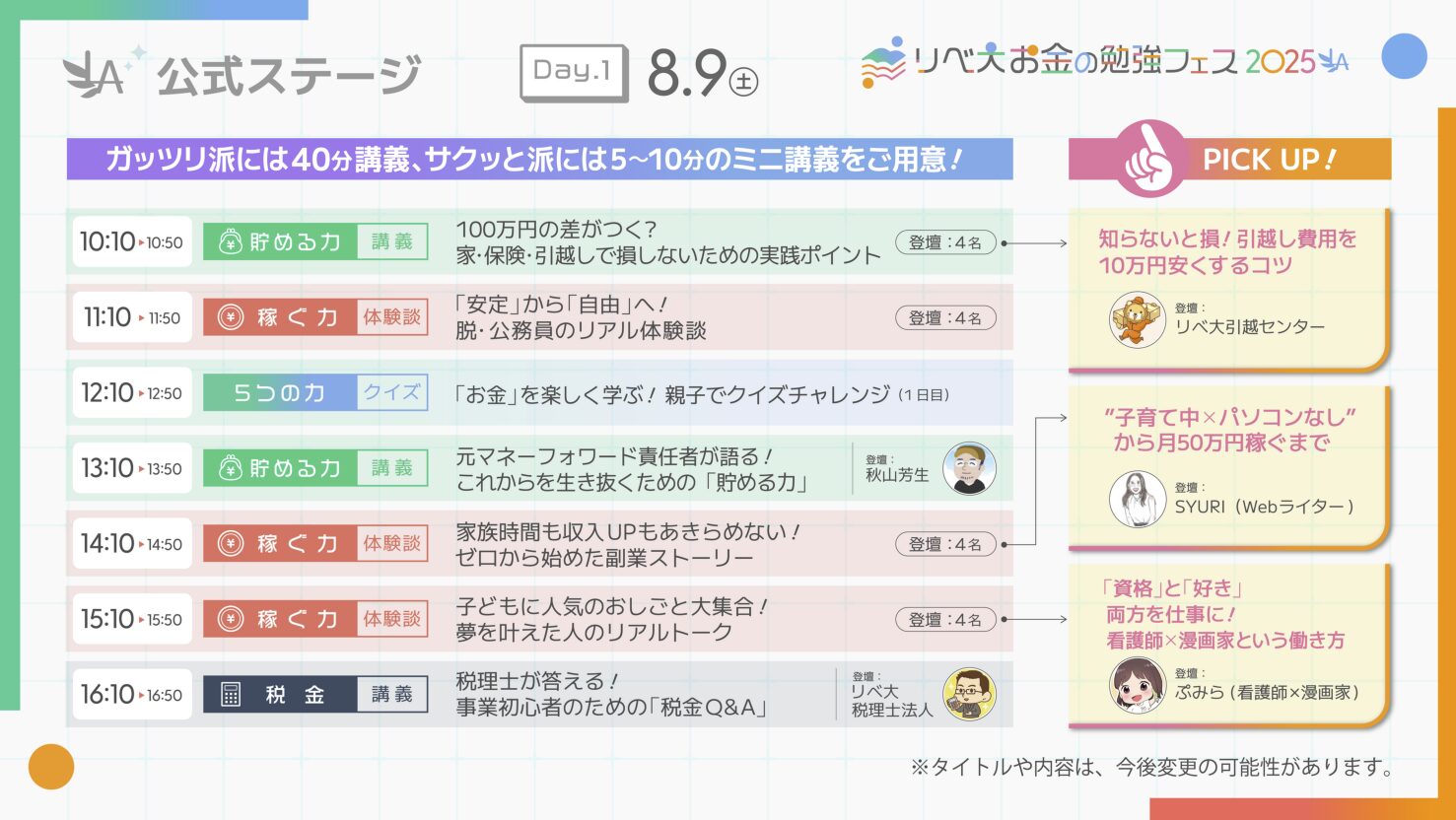
Task: Open the 看護師×漫画家という働き方 pickup card
Action: pos(1228,646)
